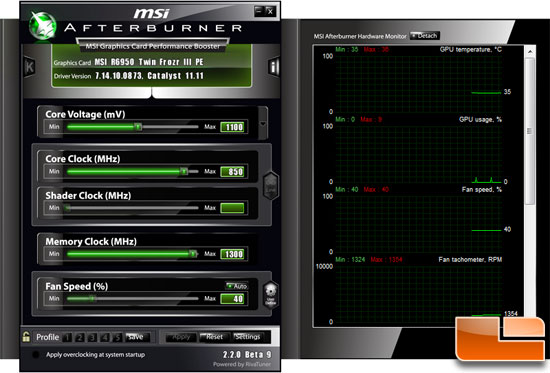The image size is (550, 373).
Task: Click the Kombustor K icon
Action: tap(29, 67)
